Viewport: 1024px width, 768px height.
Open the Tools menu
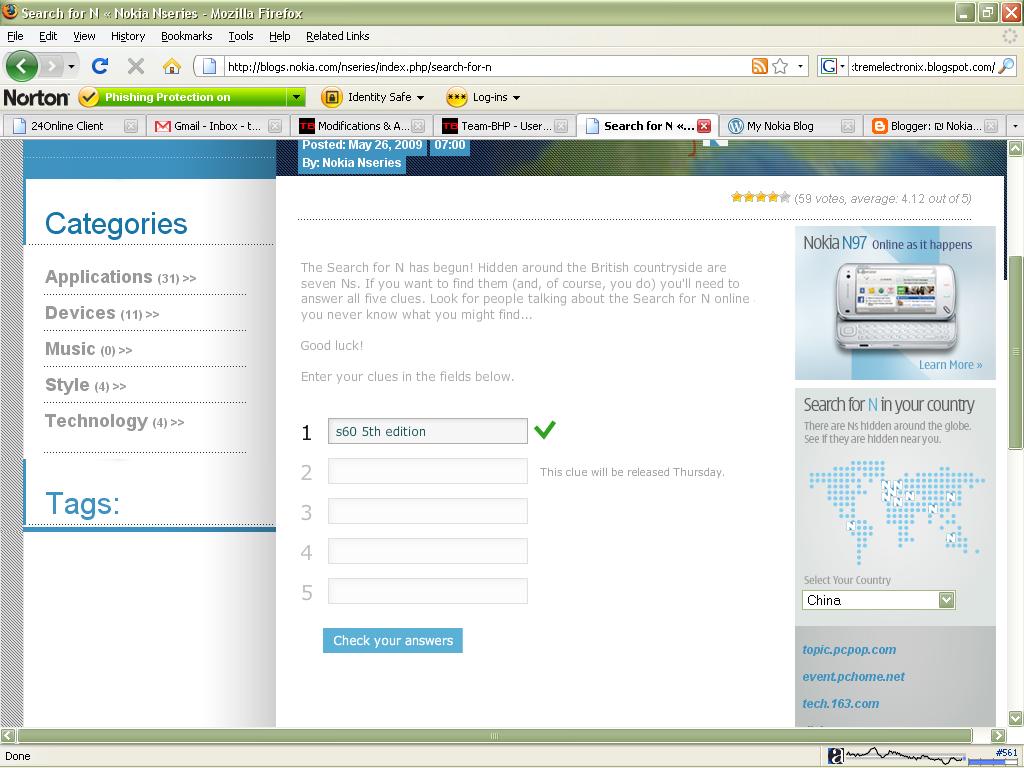tap(241, 37)
